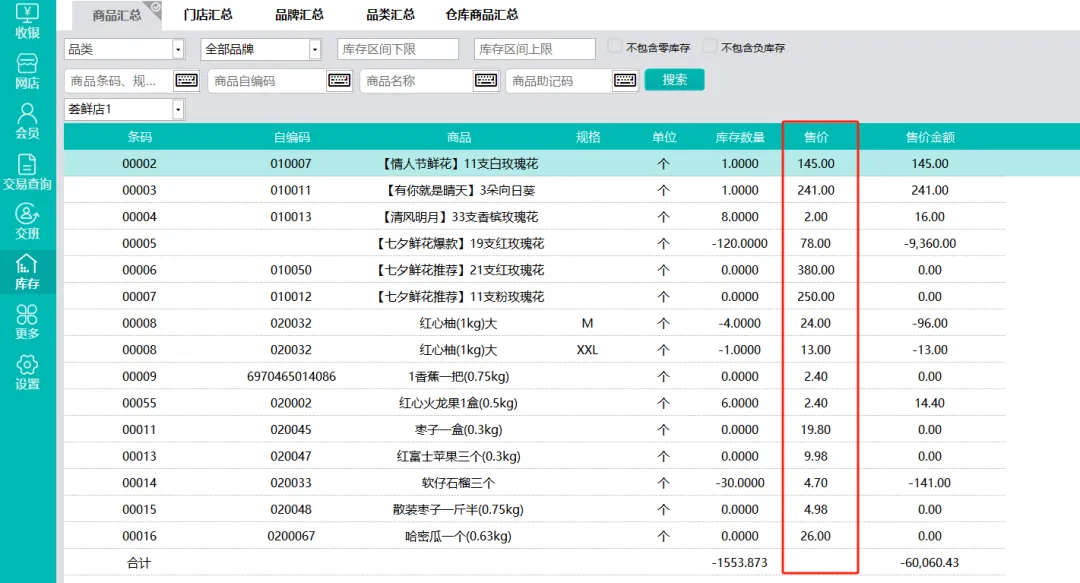Click the 库存数量 column header
1080x583 pixels.
(740, 137)
